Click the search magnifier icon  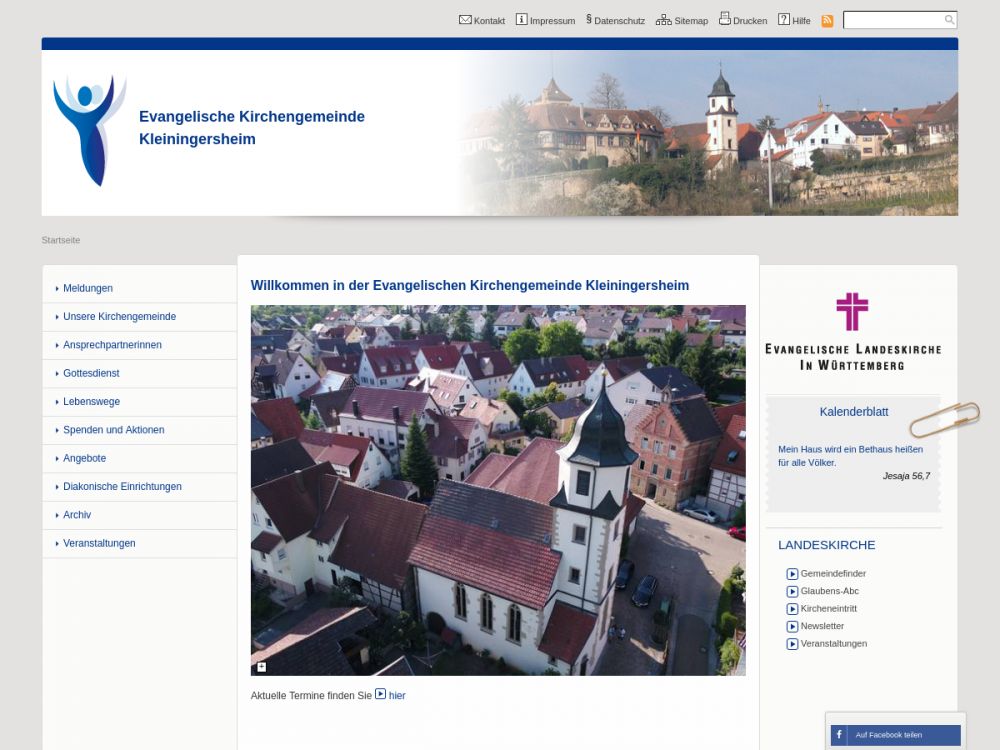click(949, 20)
